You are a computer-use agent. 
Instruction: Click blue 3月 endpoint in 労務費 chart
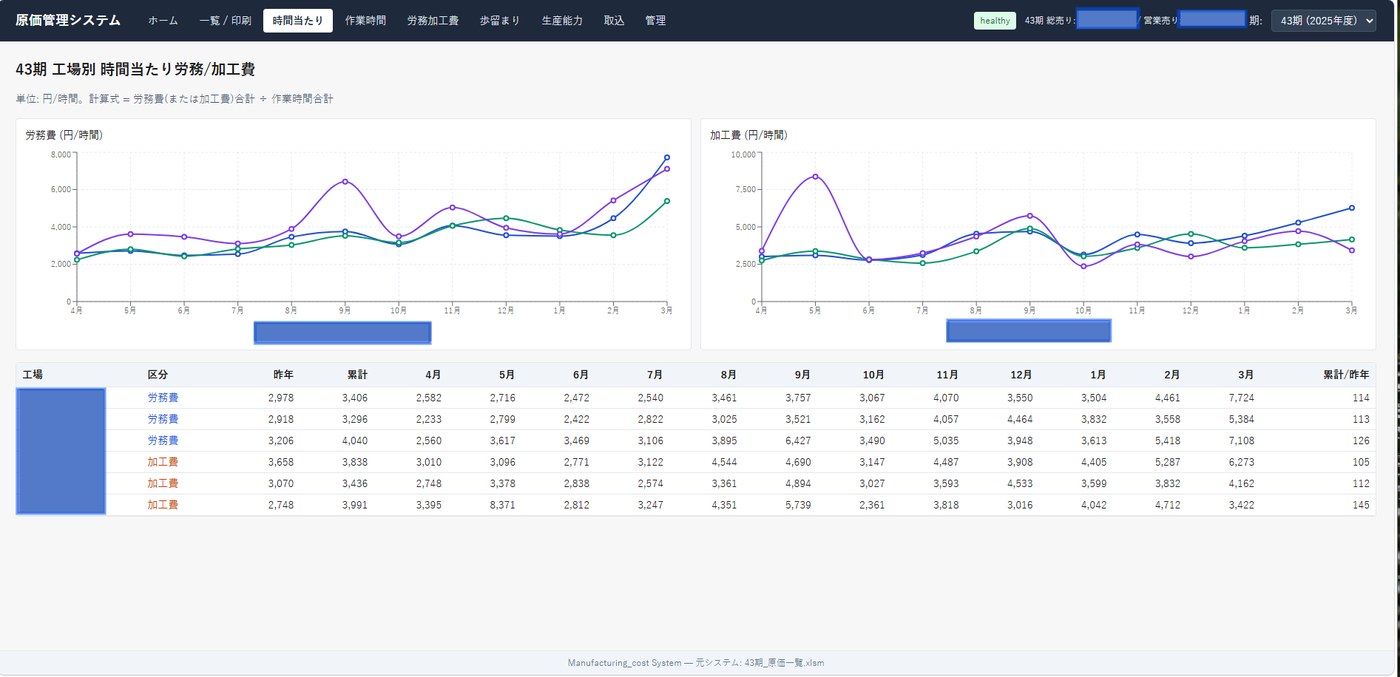667,157
